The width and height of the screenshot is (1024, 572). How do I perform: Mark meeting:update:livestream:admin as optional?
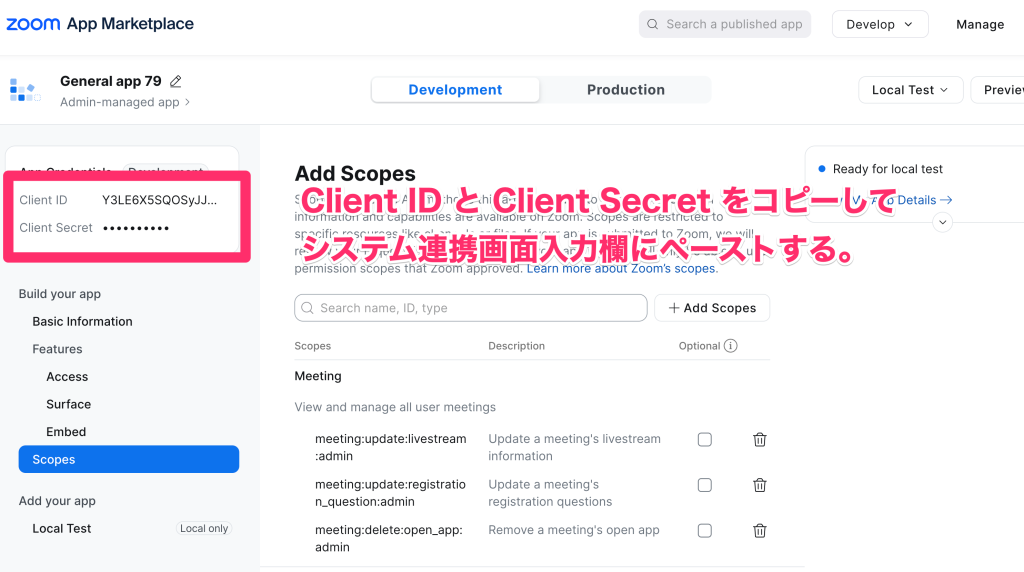click(704, 440)
